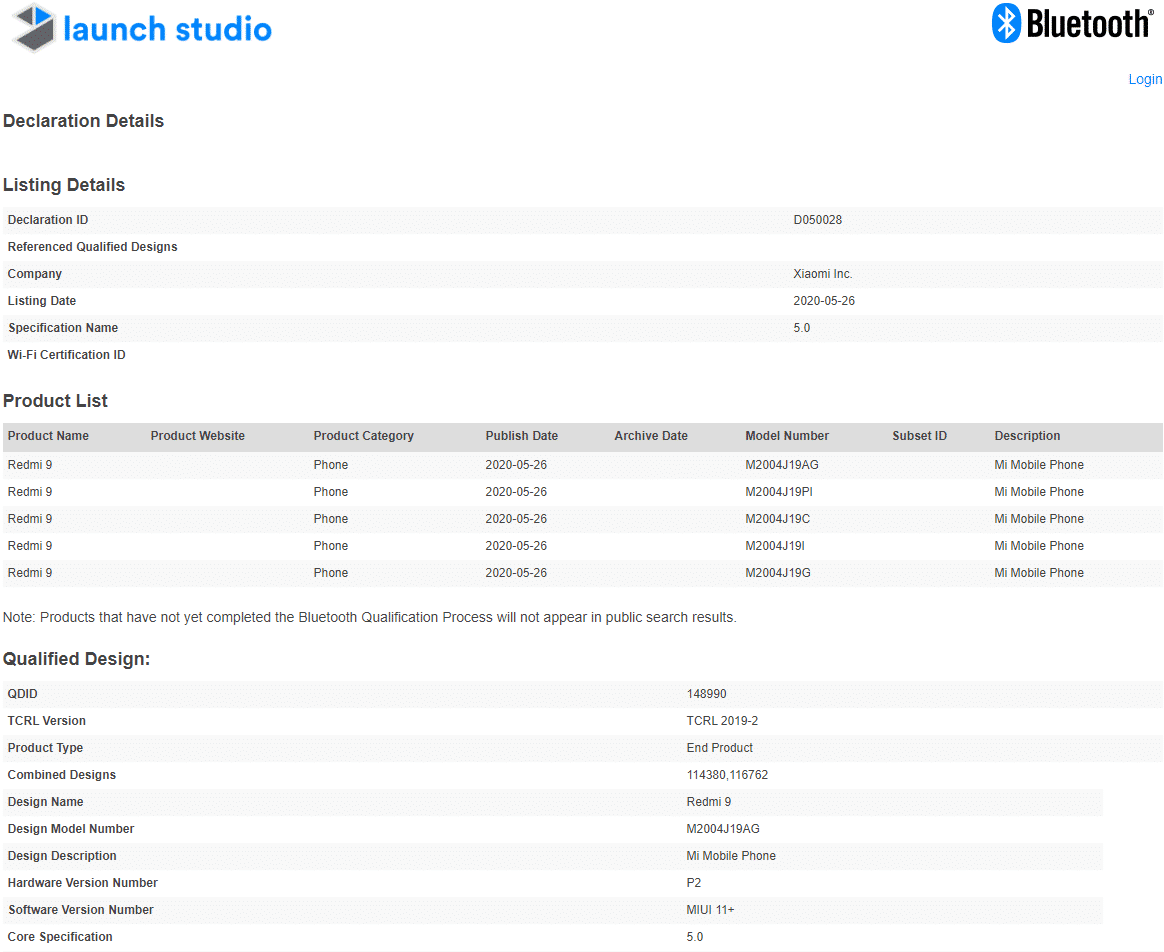This screenshot has width=1164, height=952.
Task: Select the TCRL Version value TCRL 2019-2
Action: (722, 721)
